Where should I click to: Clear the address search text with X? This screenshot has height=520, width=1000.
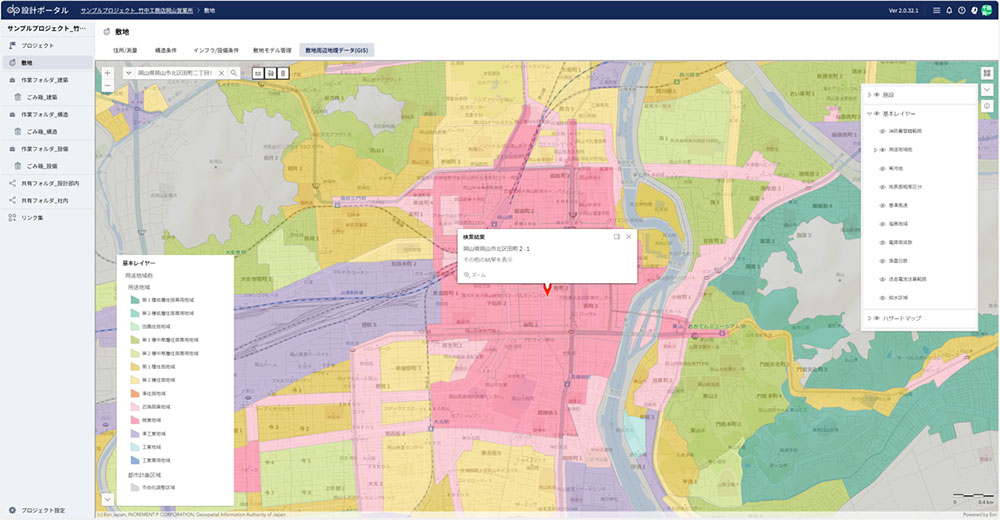221,73
